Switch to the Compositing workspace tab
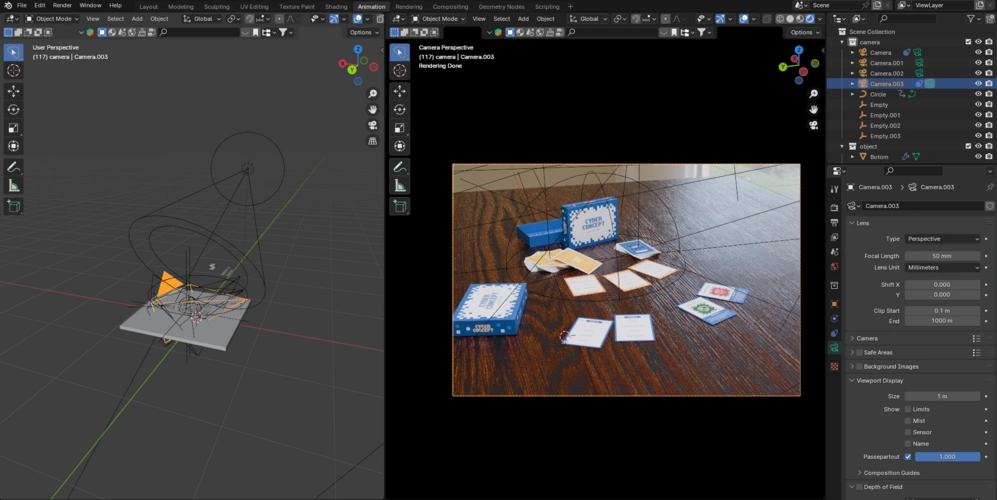997x500 pixels. point(450,6)
